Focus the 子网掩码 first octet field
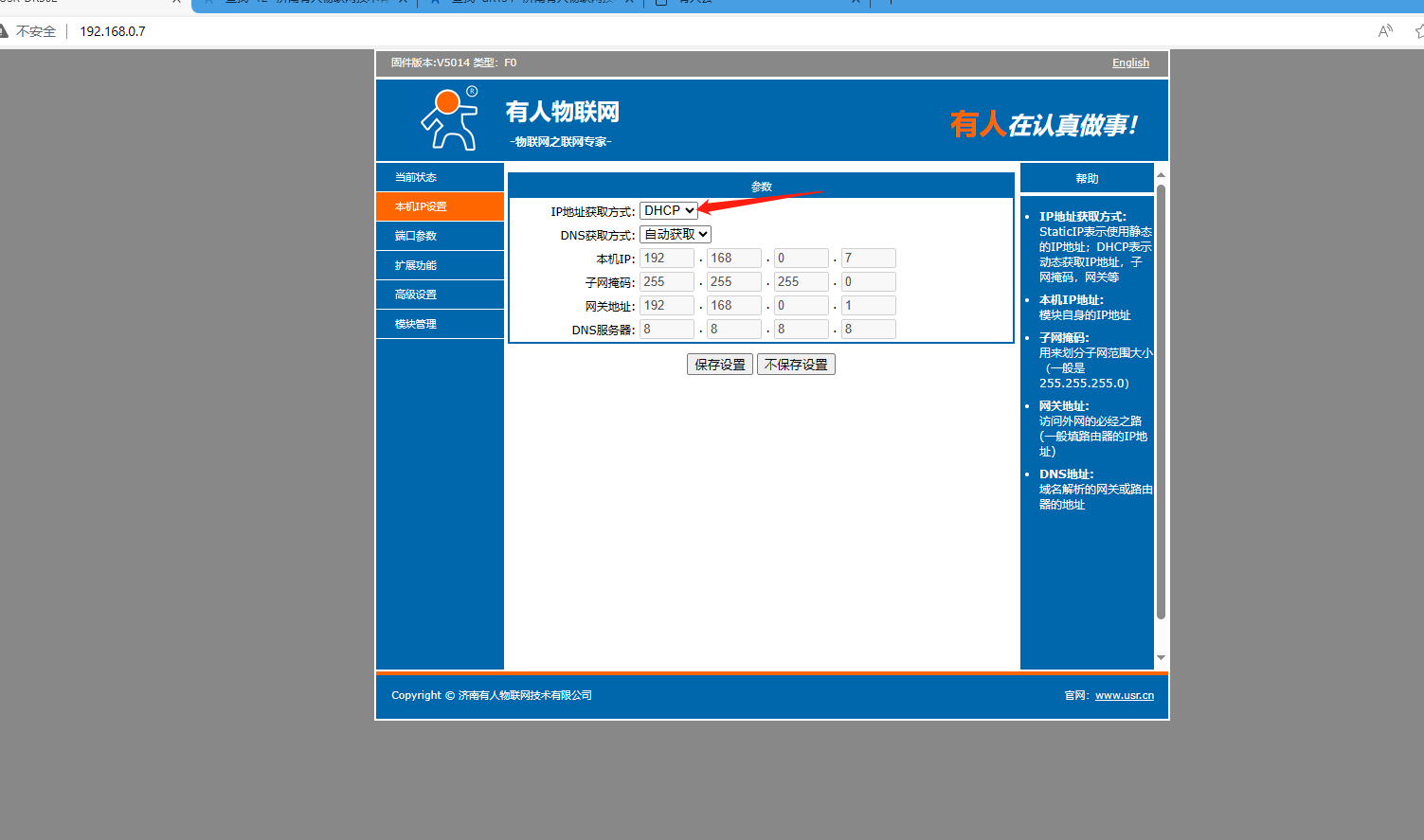The image size is (1424, 840). click(x=667, y=281)
